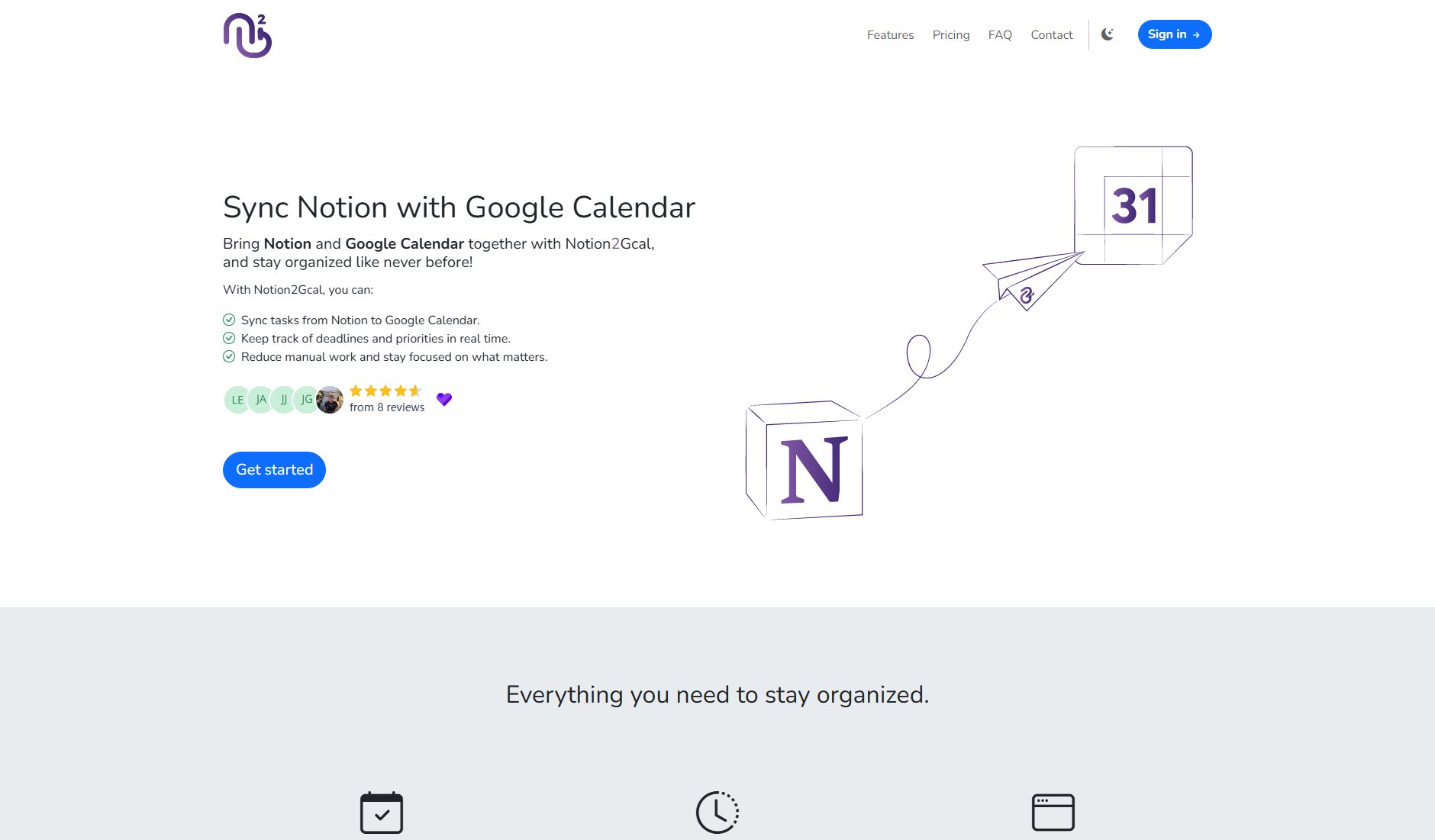Toggle dark mode with the moon icon
The height and width of the screenshot is (840, 1435).
pyautogui.click(x=1108, y=34)
